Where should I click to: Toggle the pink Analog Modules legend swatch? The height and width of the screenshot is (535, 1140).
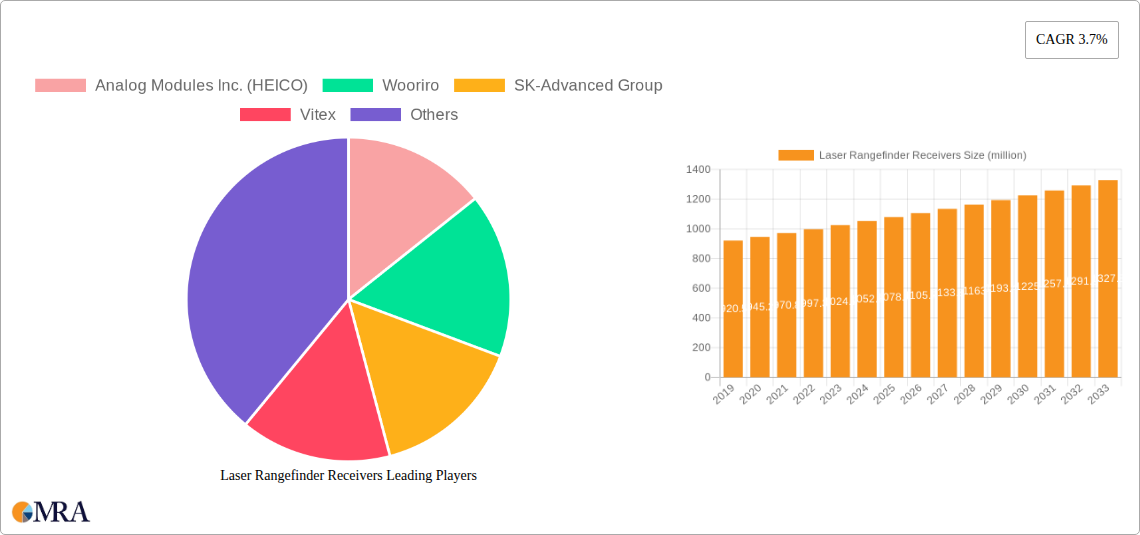pos(60,86)
